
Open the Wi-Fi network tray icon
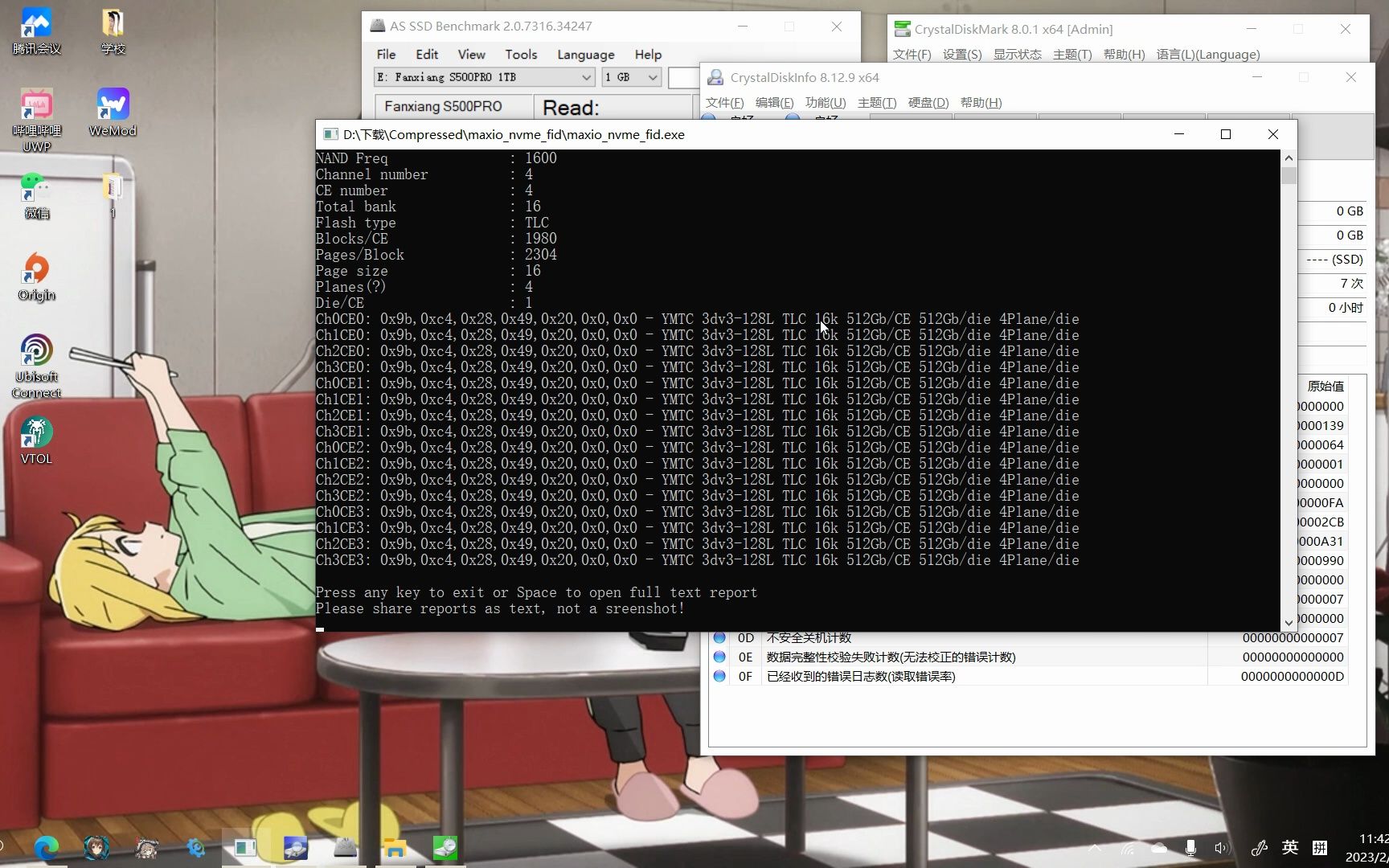(1128, 848)
